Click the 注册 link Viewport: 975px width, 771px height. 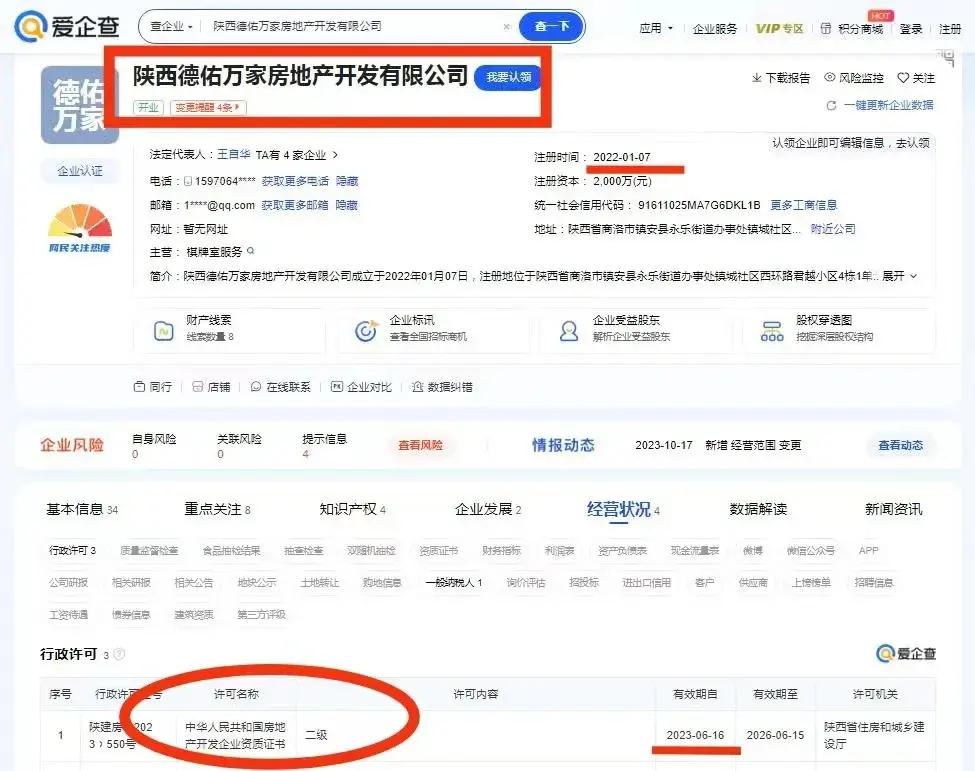[950, 29]
